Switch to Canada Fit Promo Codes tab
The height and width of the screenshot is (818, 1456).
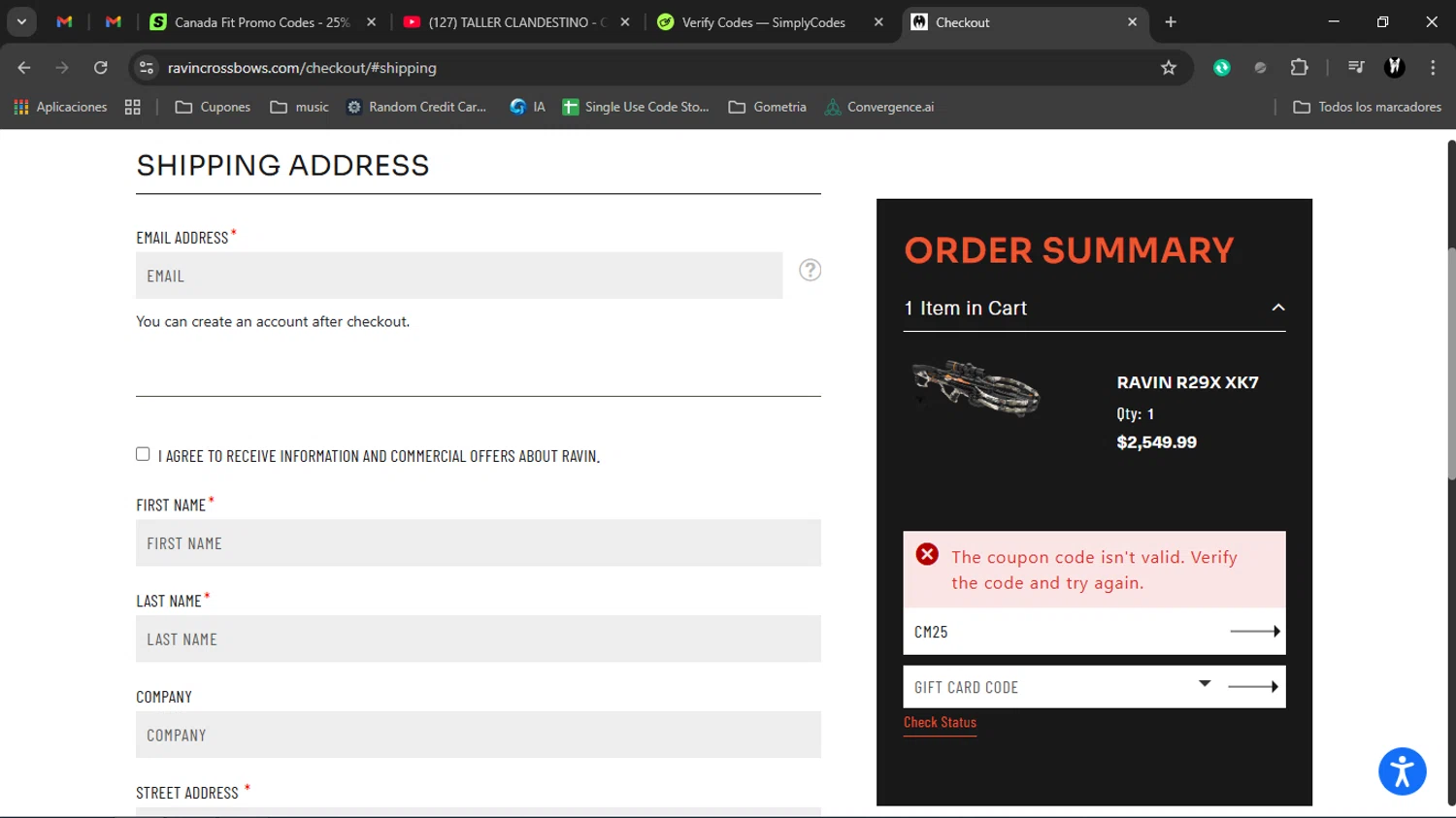[x=250, y=21]
